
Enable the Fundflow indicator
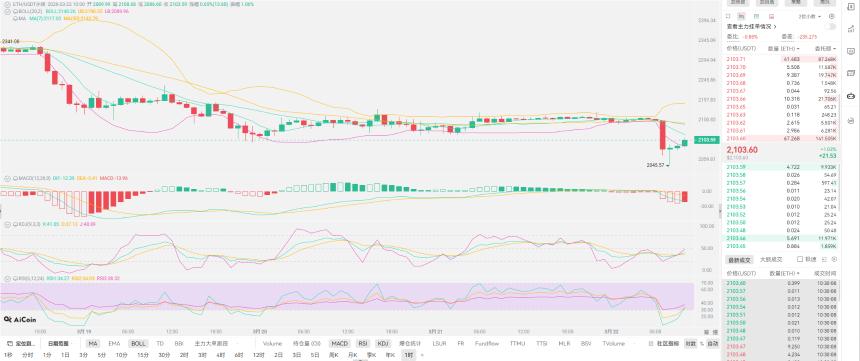pos(486,343)
